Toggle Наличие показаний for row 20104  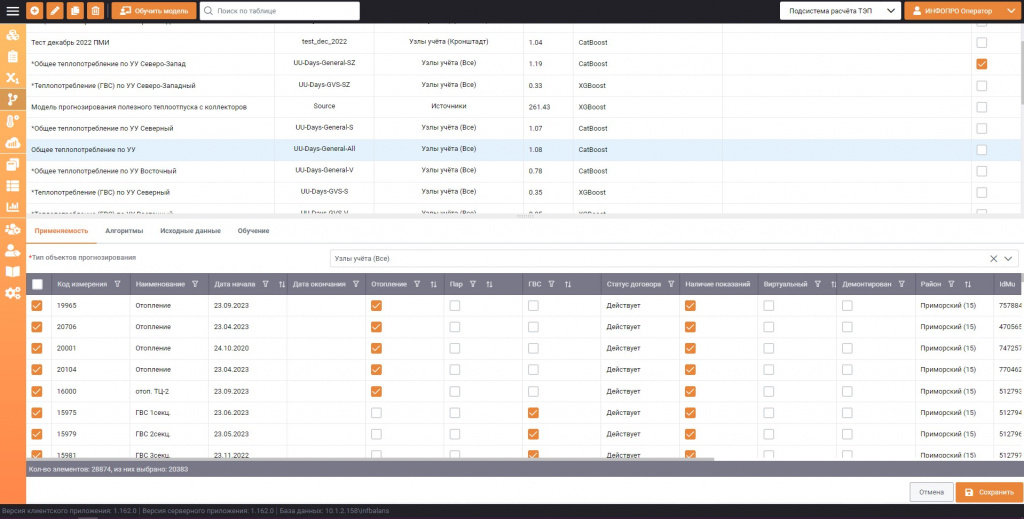[690, 370]
